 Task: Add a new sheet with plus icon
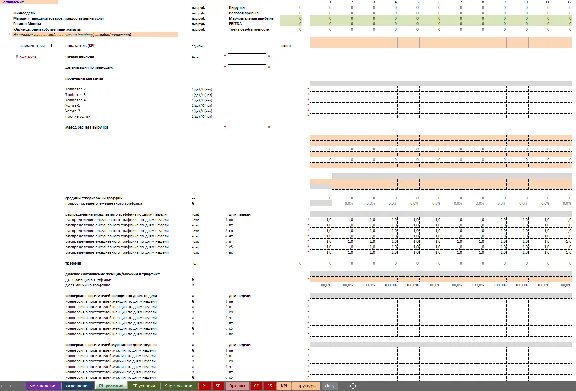click(353, 386)
